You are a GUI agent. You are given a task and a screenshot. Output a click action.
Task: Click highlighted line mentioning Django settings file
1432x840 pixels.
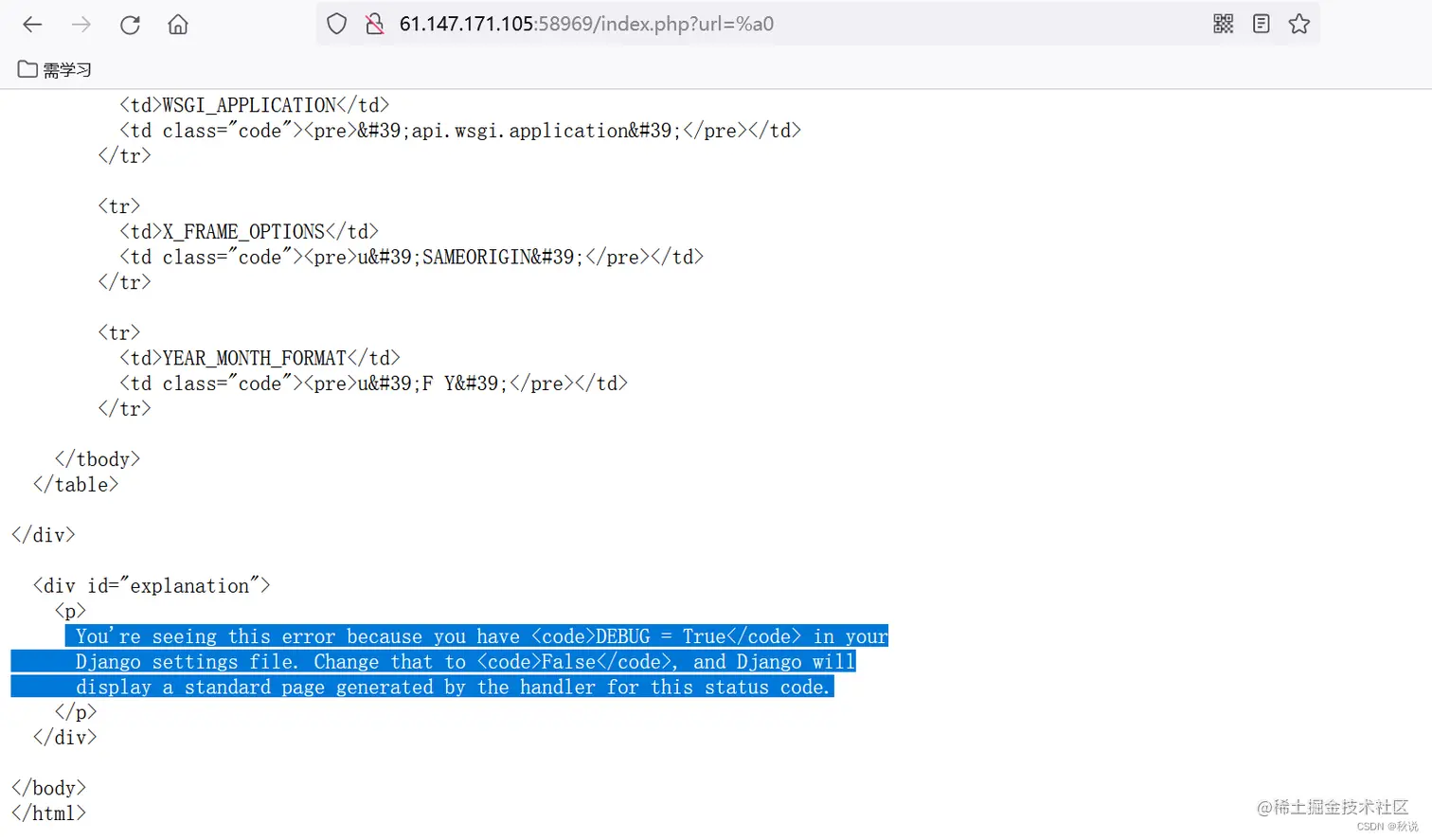465,662
